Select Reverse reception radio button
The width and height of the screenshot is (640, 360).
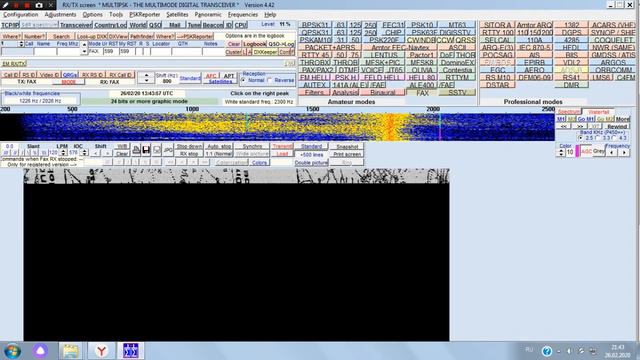[270, 80]
